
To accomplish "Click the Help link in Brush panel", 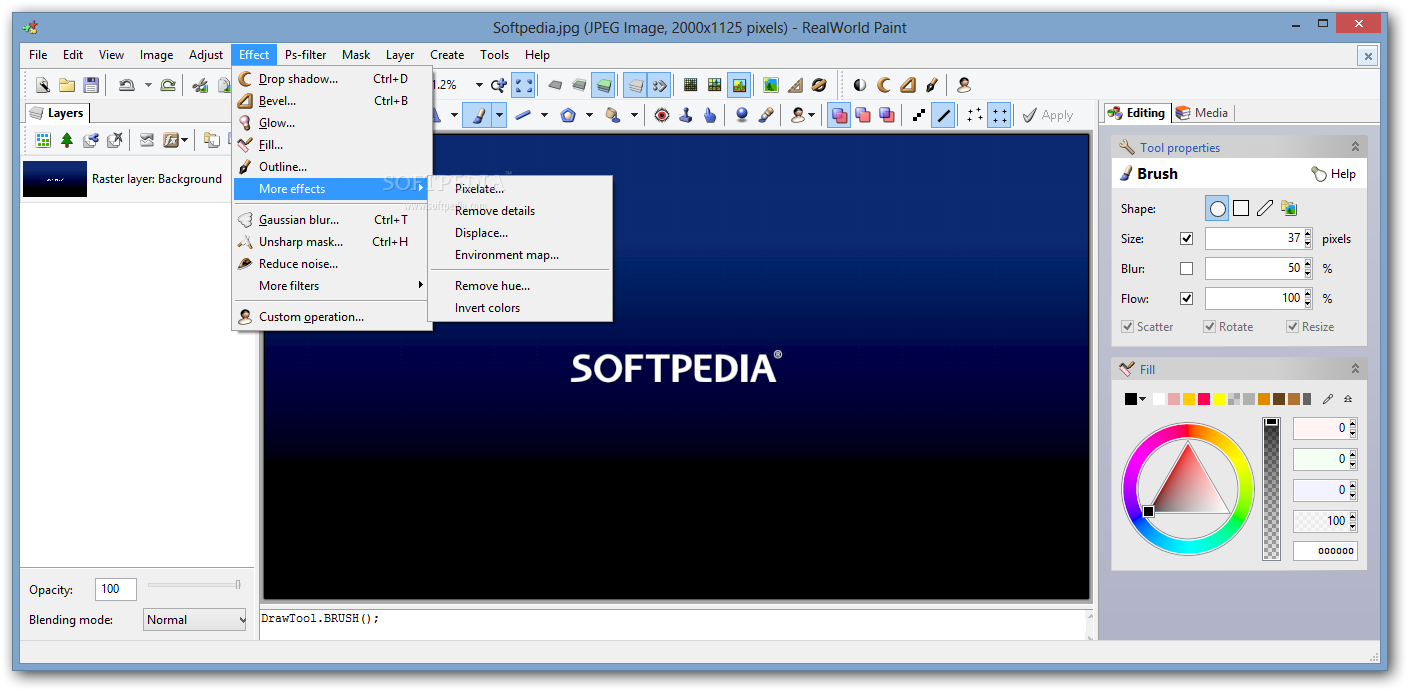I will [x=1334, y=174].
